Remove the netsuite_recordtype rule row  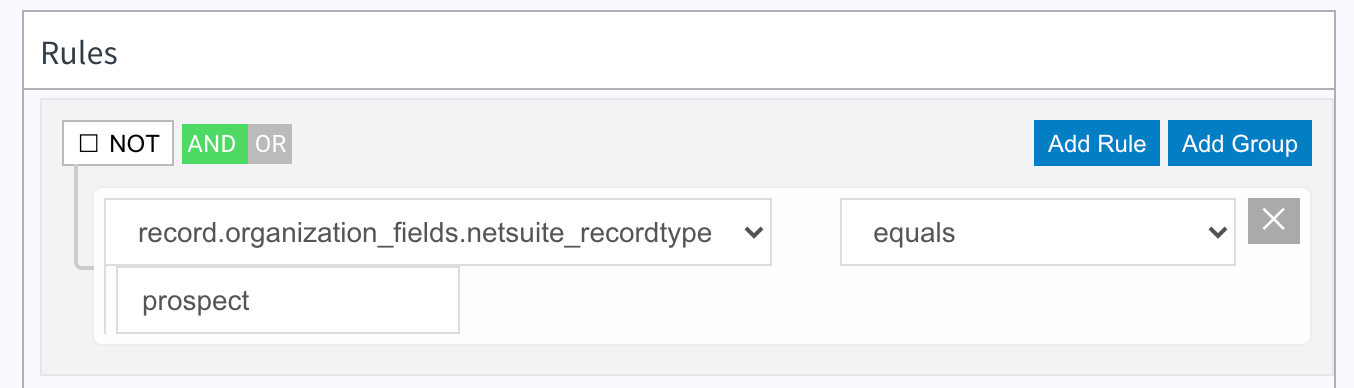point(1273,221)
